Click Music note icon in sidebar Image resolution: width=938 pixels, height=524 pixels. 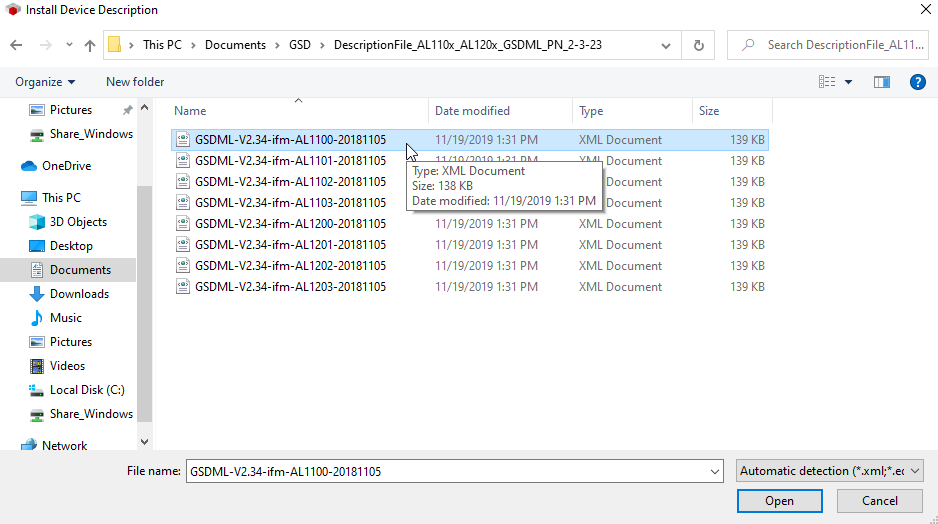coord(36,318)
